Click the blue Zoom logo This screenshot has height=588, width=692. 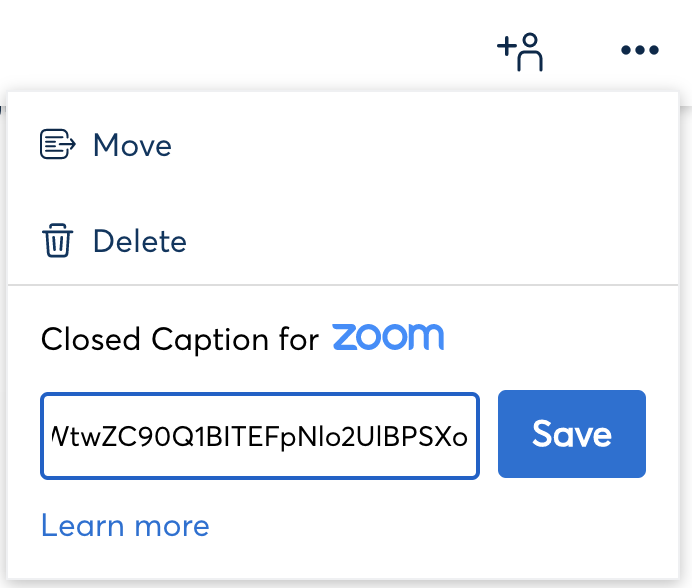tap(388, 337)
